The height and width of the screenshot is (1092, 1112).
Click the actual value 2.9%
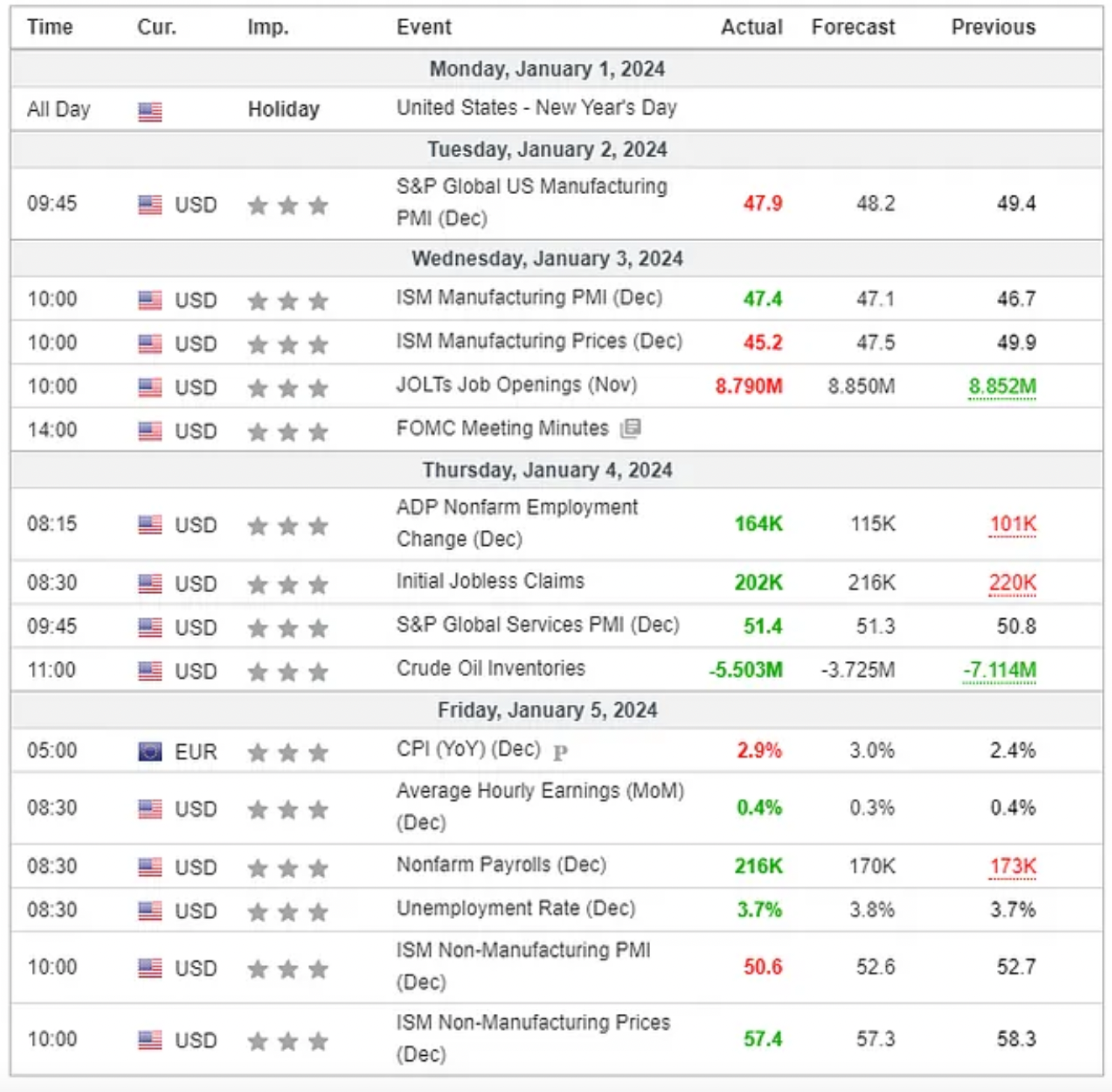click(759, 751)
